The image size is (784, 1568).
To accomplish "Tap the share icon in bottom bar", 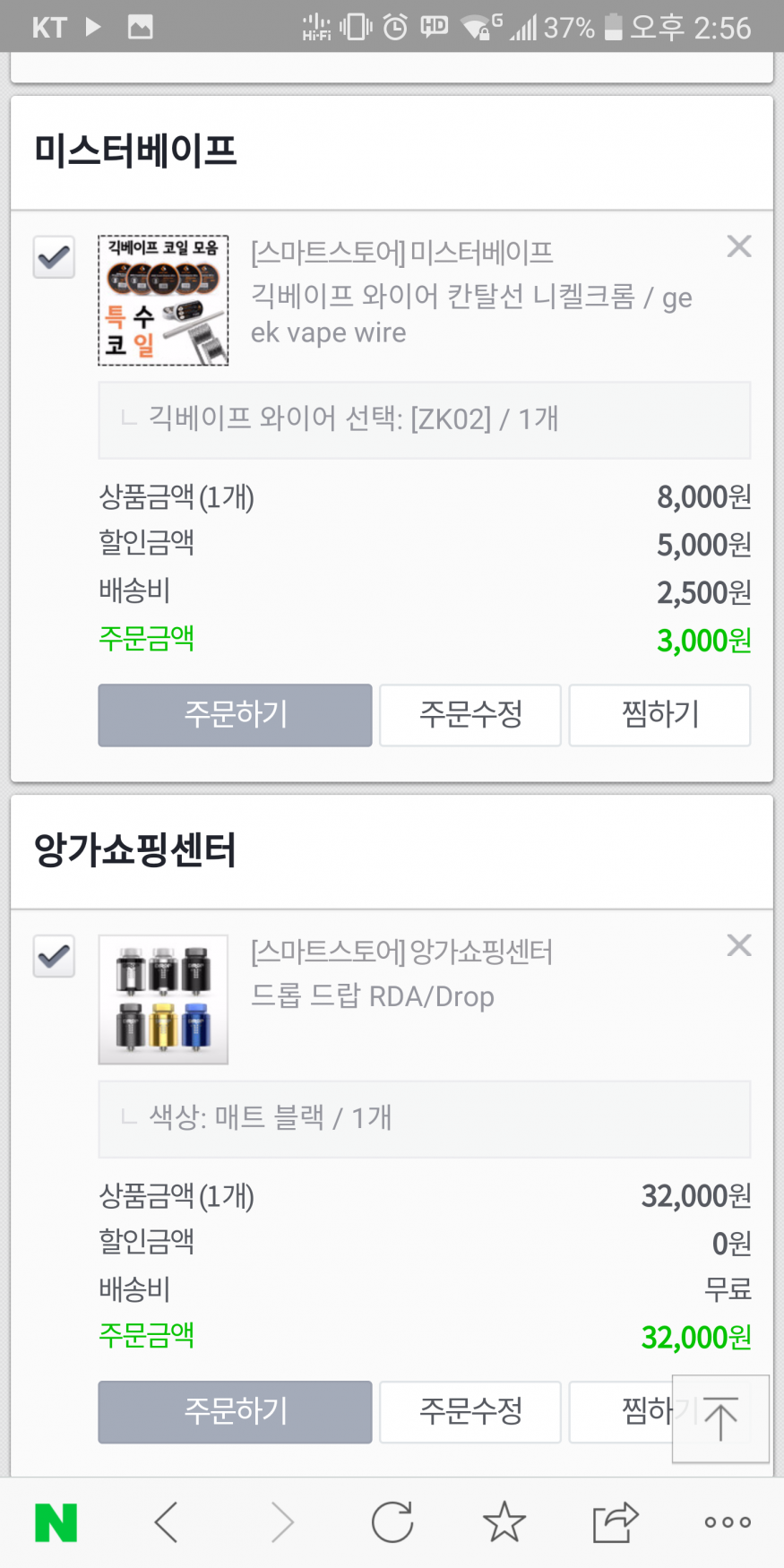I will (616, 1522).
